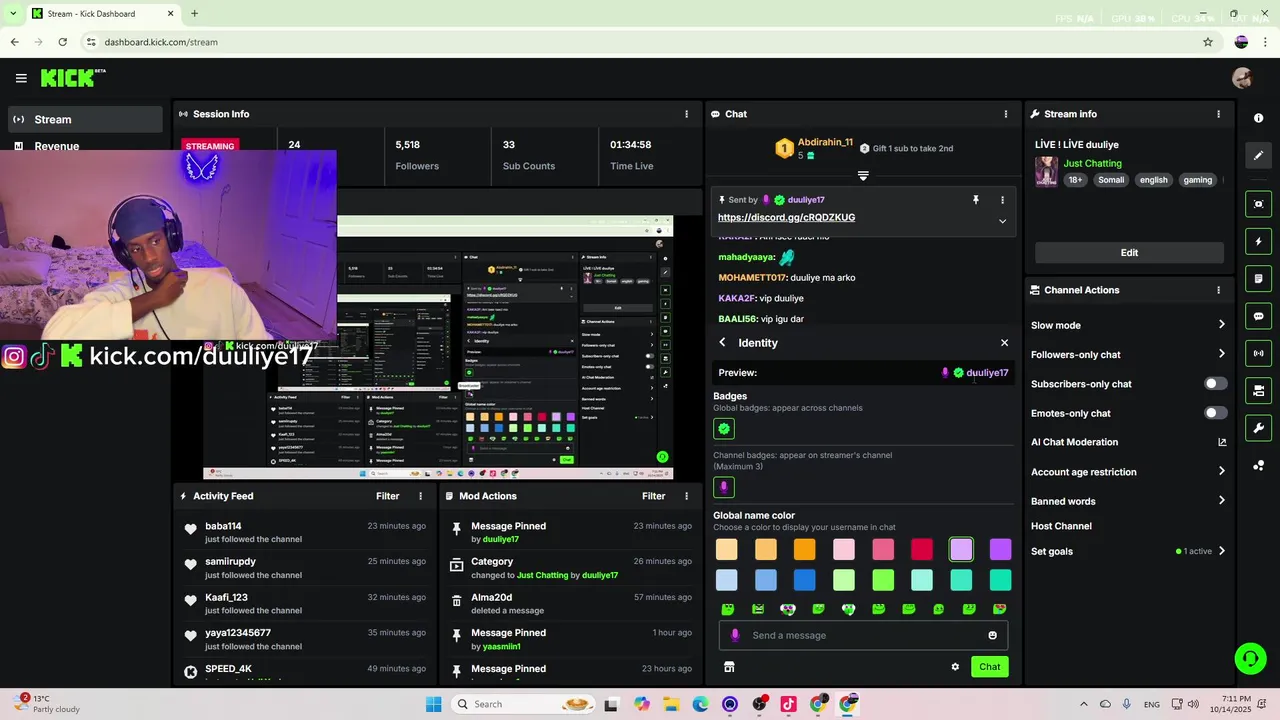Open Stream section in left sidebar
This screenshot has width=1280, height=720.
click(85, 119)
